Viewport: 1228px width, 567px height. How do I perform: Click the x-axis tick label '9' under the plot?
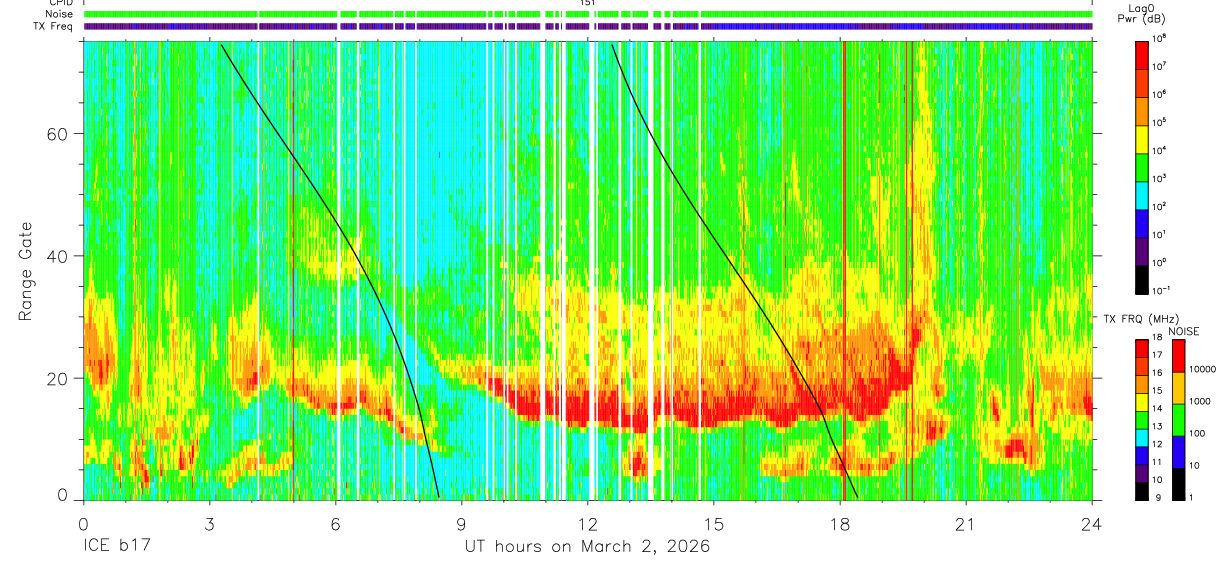click(x=461, y=524)
